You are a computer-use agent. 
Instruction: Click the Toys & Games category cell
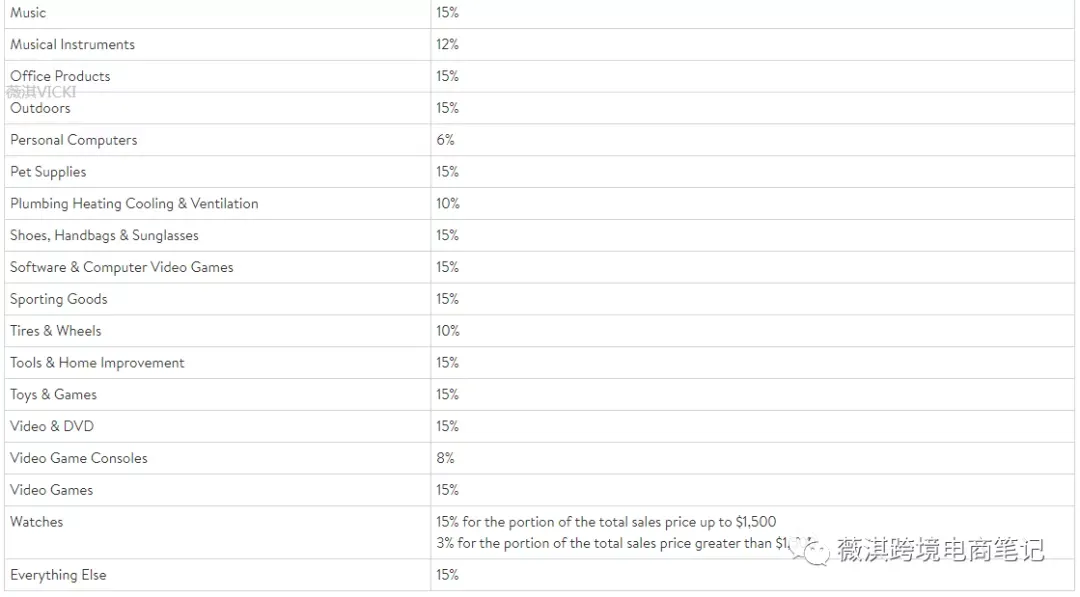(218, 395)
